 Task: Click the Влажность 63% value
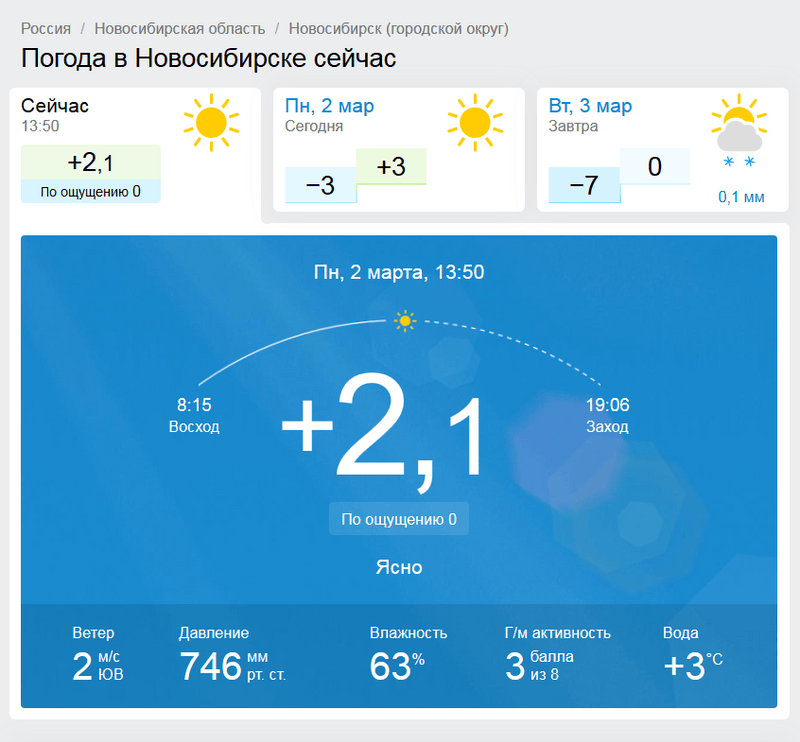click(408, 655)
